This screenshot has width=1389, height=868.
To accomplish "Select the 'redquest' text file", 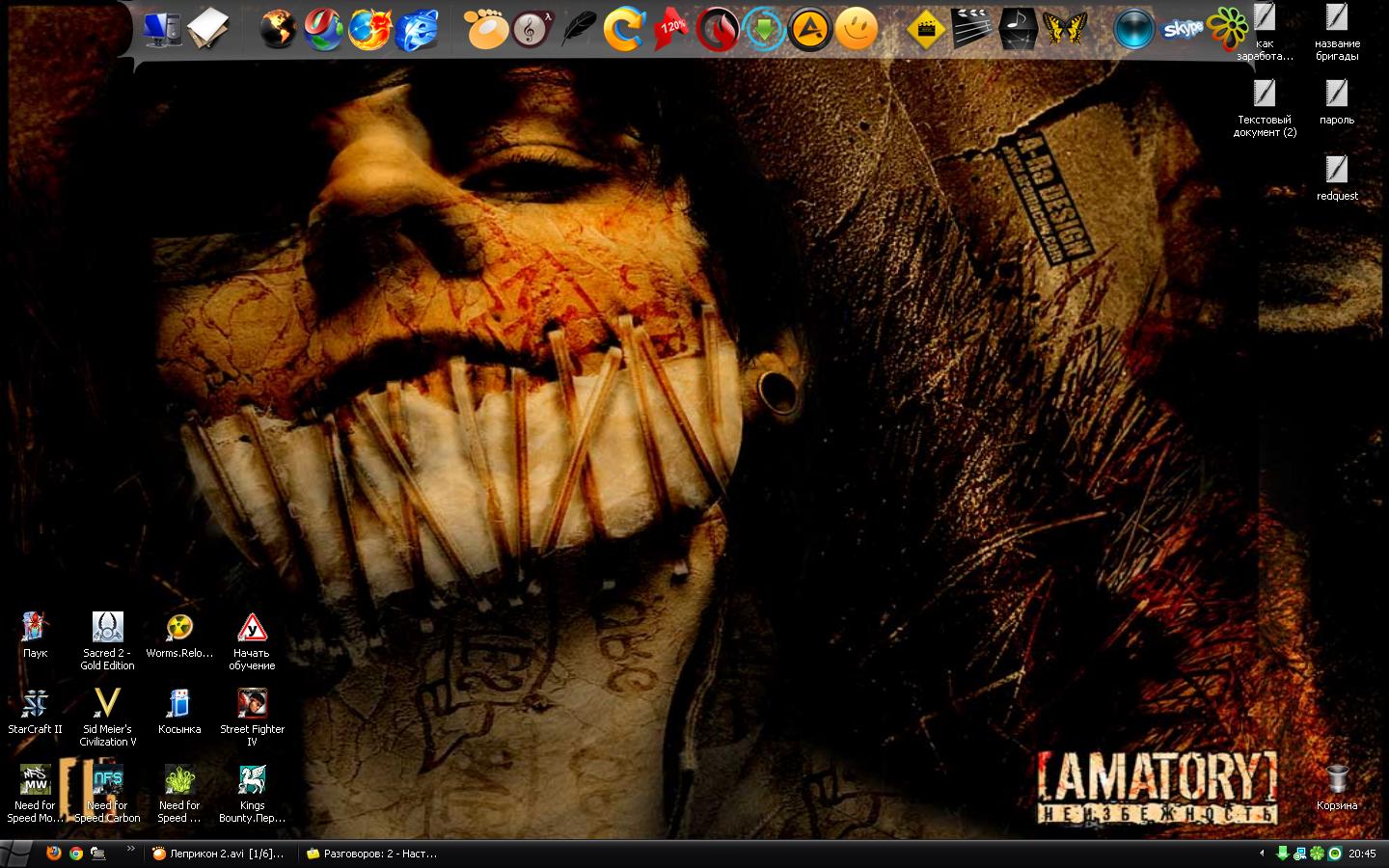I will [x=1337, y=177].
